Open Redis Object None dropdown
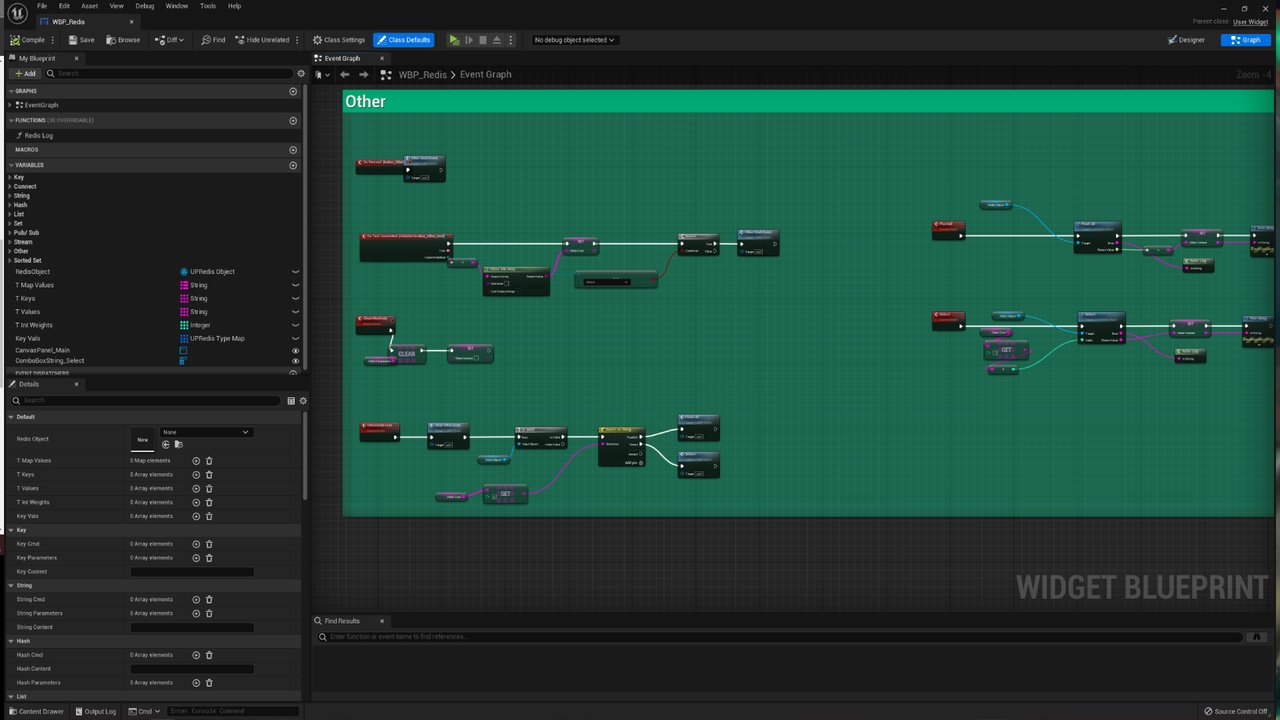Screen dimensions: 1280x720 (205, 432)
